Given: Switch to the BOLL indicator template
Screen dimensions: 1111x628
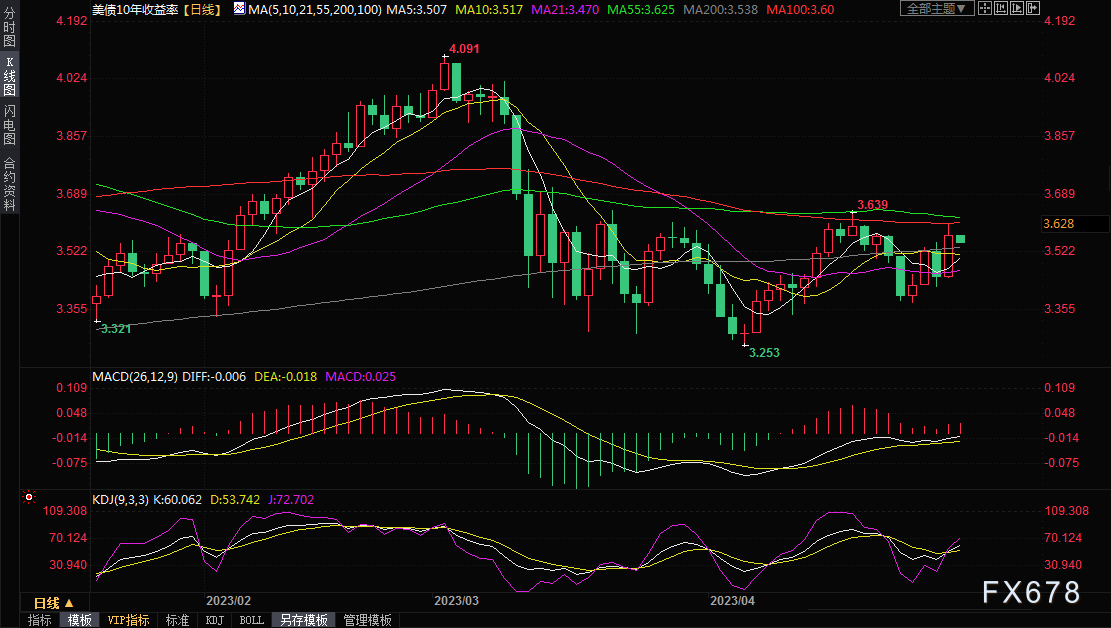Looking at the screenshot, I should [x=252, y=620].
